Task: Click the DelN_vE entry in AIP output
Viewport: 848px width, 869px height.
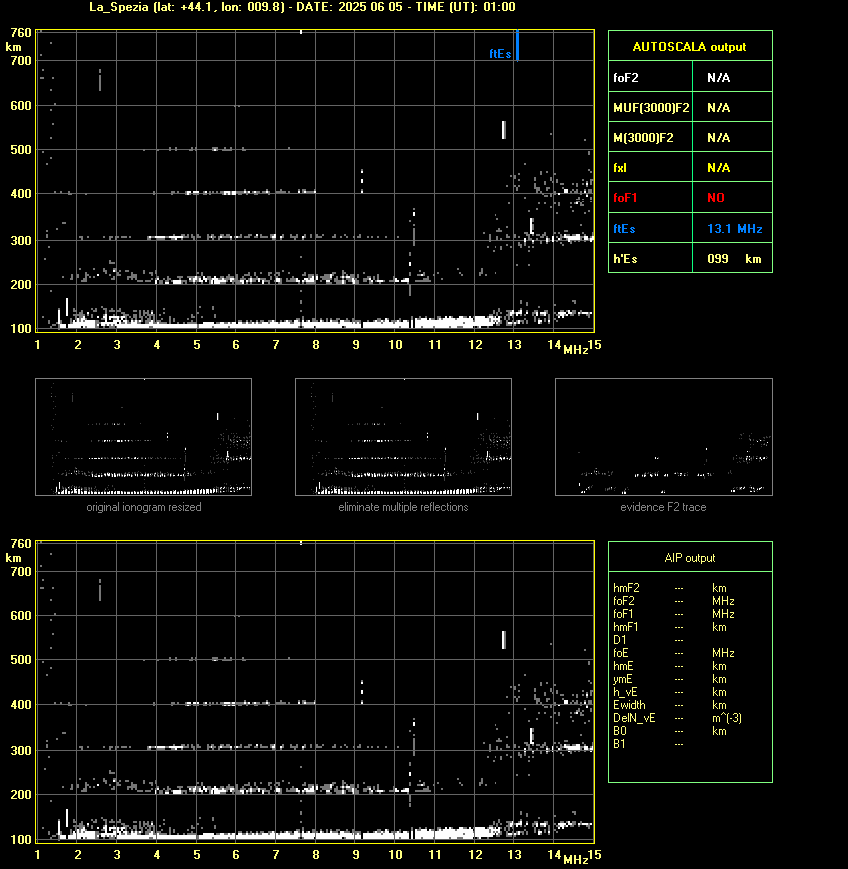Action: pyautogui.click(x=634, y=718)
